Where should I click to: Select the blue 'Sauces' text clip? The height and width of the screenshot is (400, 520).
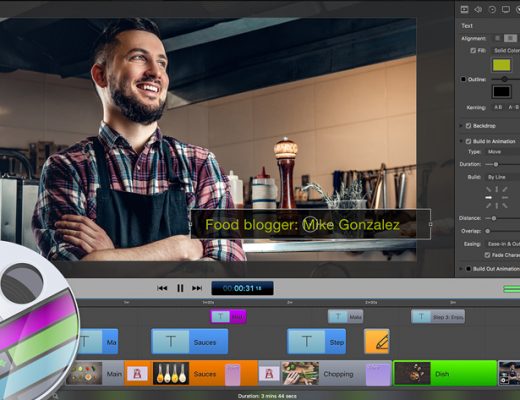[x=190, y=341]
